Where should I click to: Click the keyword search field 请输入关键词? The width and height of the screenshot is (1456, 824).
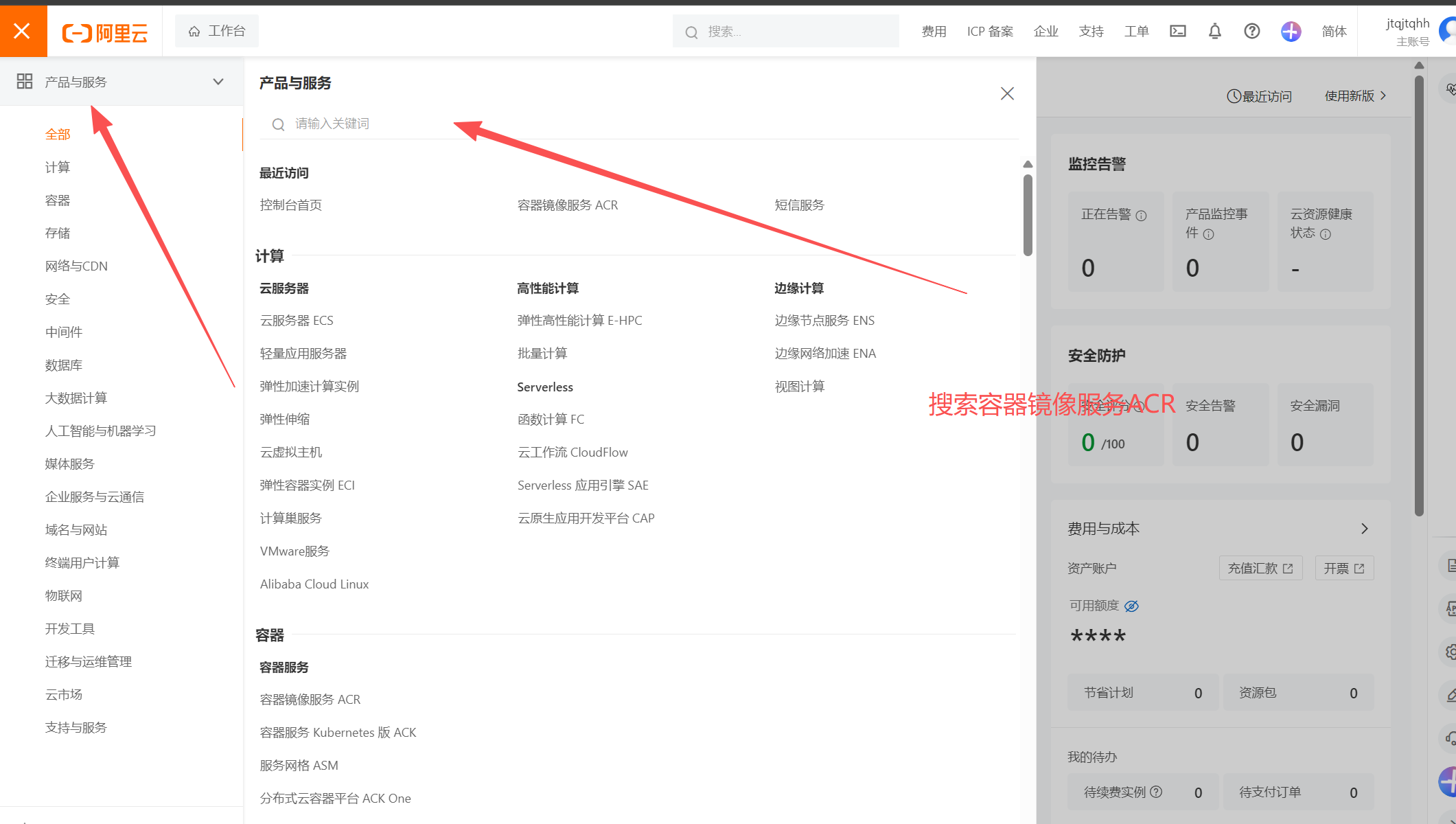click(x=638, y=124)
